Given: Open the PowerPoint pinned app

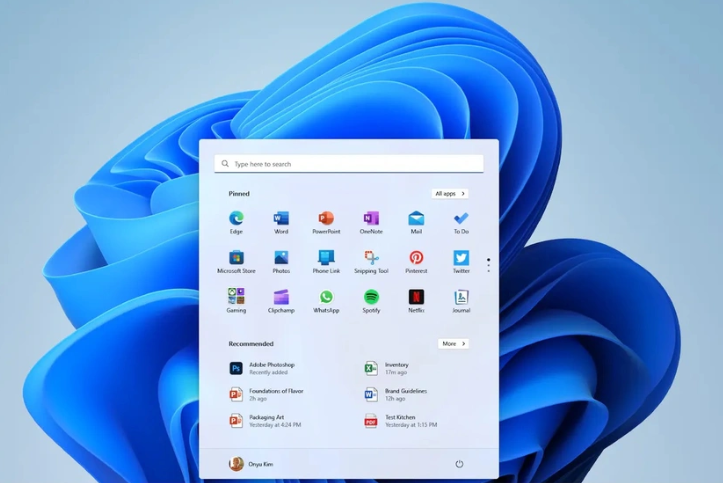Looking at the screenshot, I should pos(326,219).
